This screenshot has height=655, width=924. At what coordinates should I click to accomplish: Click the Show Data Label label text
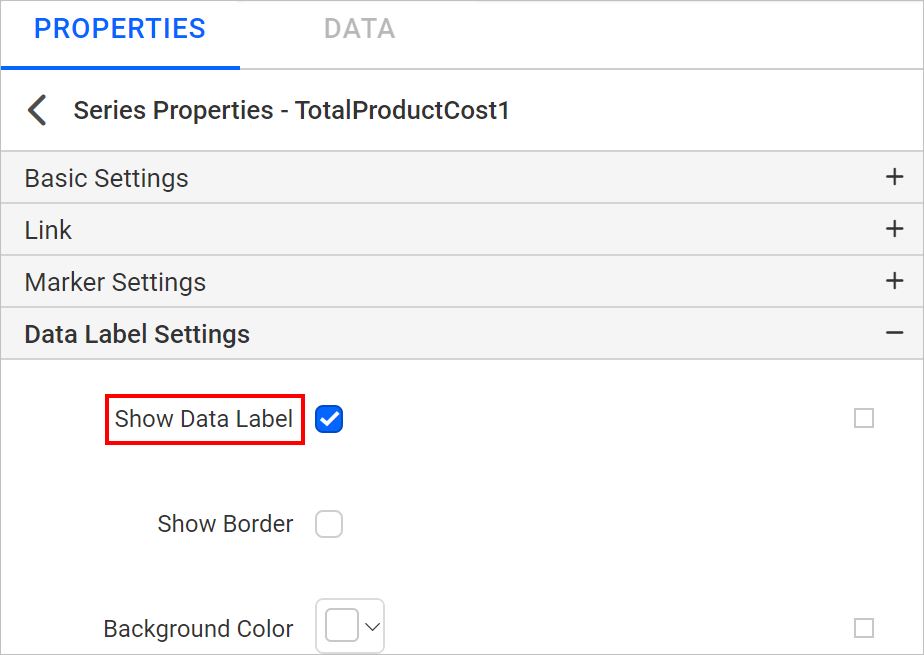point(204,419)
